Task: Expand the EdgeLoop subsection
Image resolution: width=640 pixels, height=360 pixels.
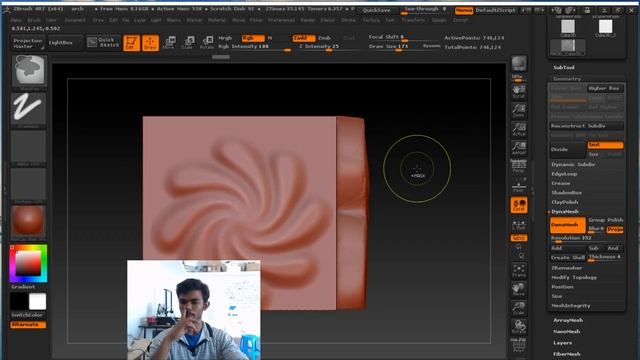Action: (x=564, y=174)
